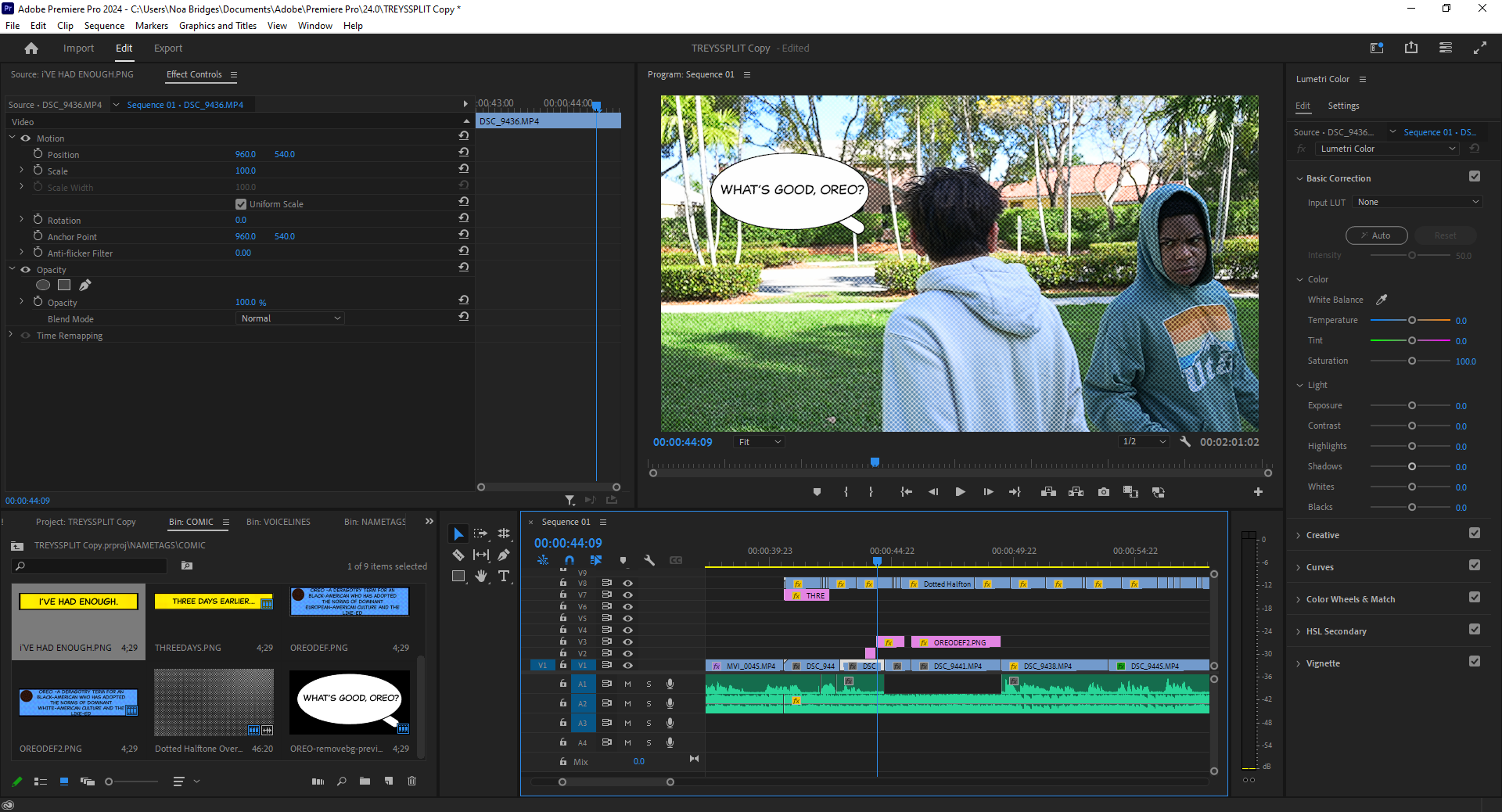Open Graphics and Titles menu
The height and width of the screenshot is (812, 1502).
[217, 26]
